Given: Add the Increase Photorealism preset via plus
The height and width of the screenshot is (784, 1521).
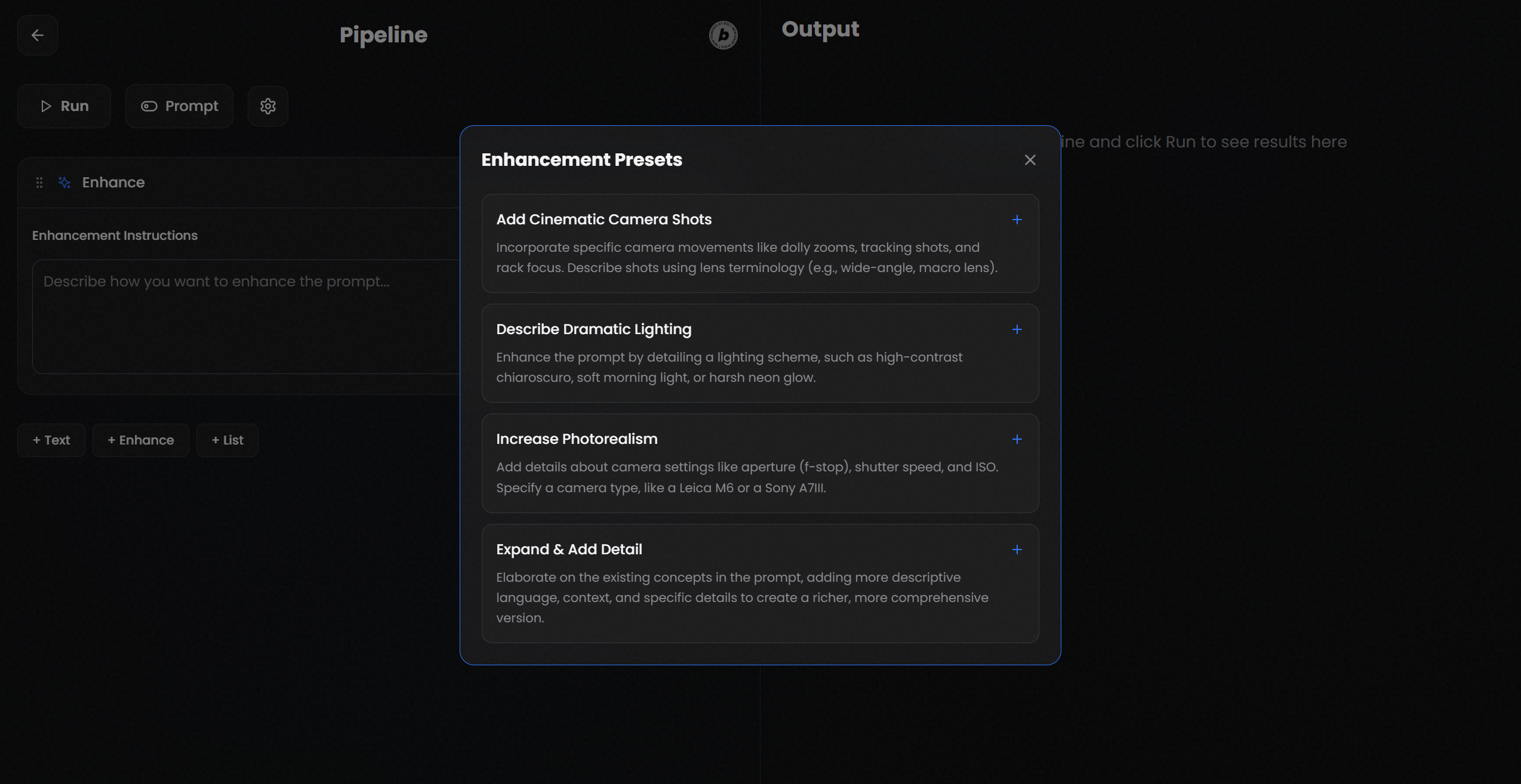Looking at the screenshot, I should 1017,439.
